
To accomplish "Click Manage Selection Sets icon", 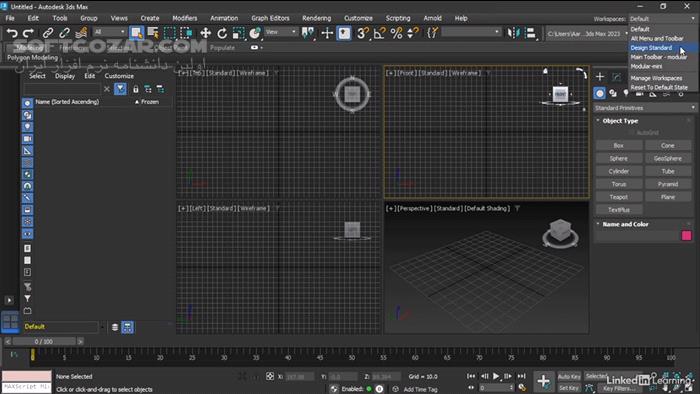I will tap(432, 33).
